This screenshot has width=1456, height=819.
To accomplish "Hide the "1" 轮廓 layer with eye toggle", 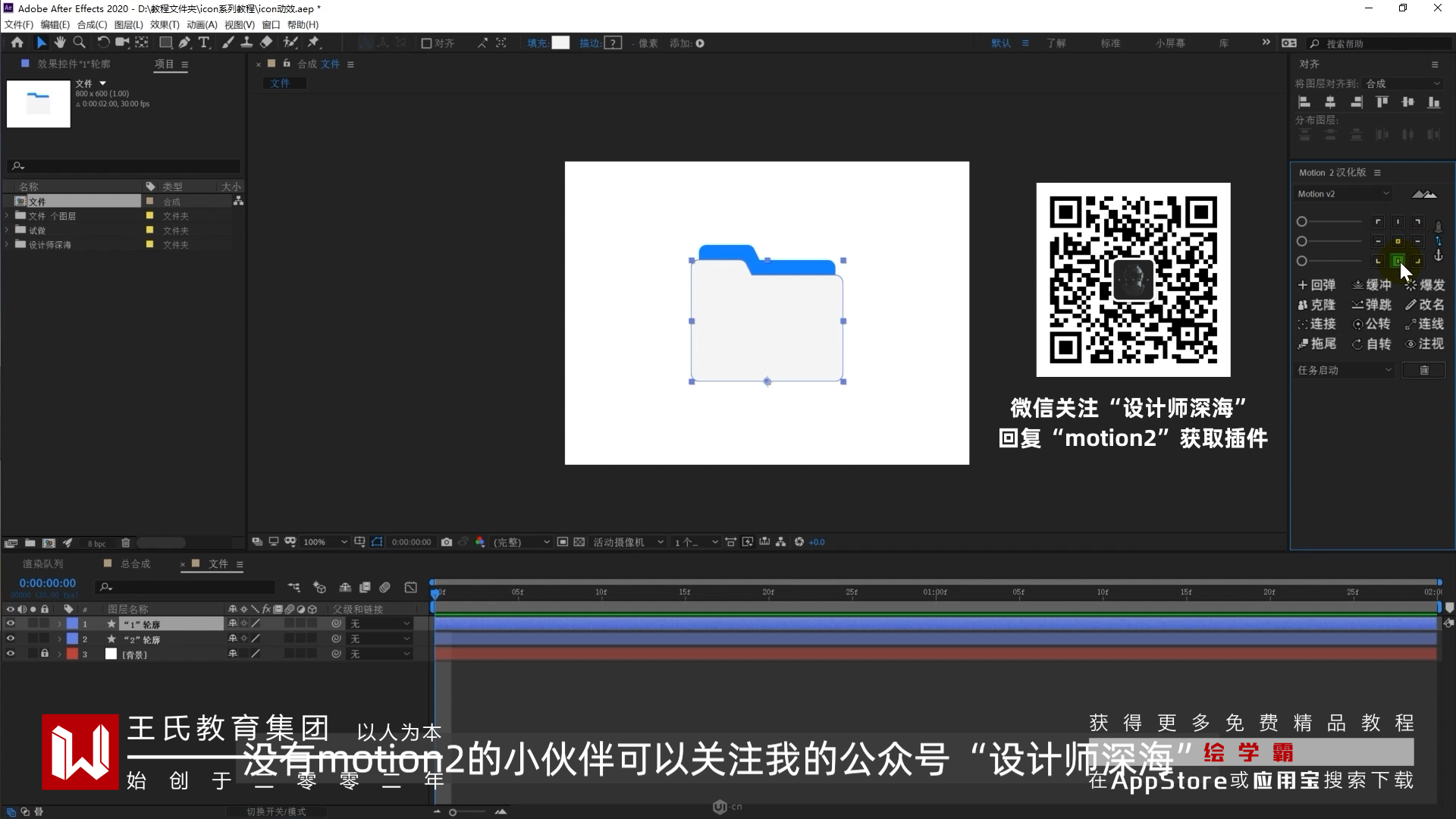I will tap(11, 624).
